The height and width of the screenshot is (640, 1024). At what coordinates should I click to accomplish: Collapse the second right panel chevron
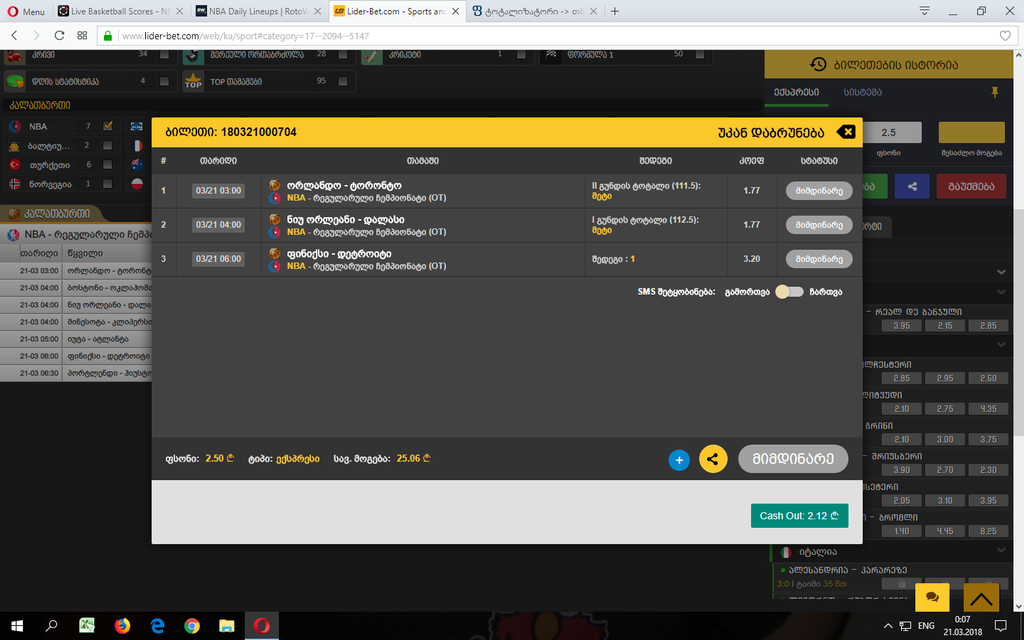1001,292
